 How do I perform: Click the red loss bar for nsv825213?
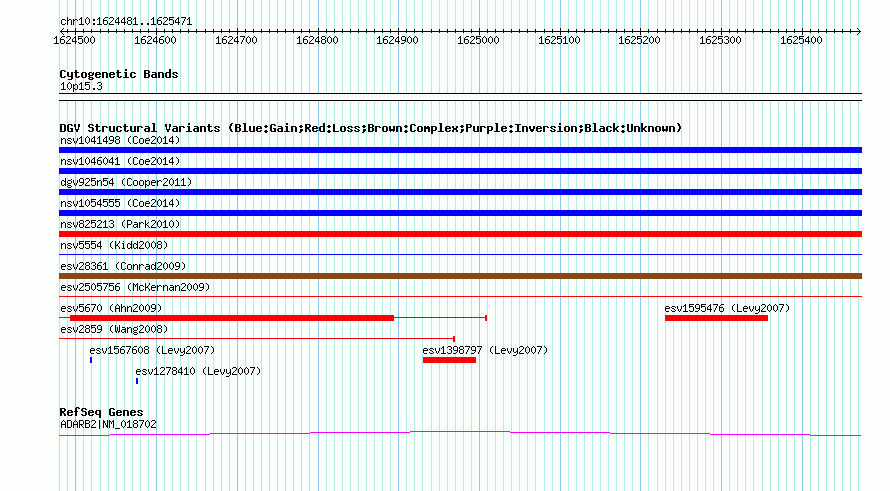[460, 234]
